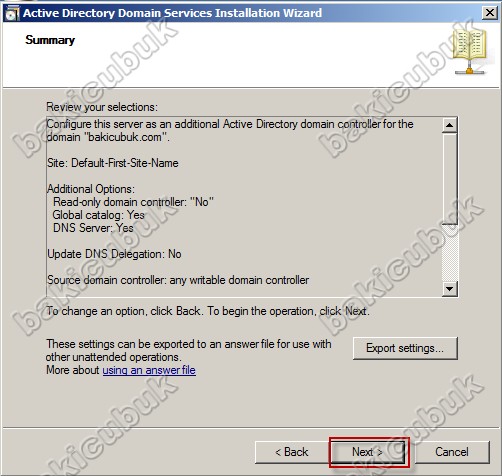
Task: Click the wizard title bar text
Action: pos(172,13)
